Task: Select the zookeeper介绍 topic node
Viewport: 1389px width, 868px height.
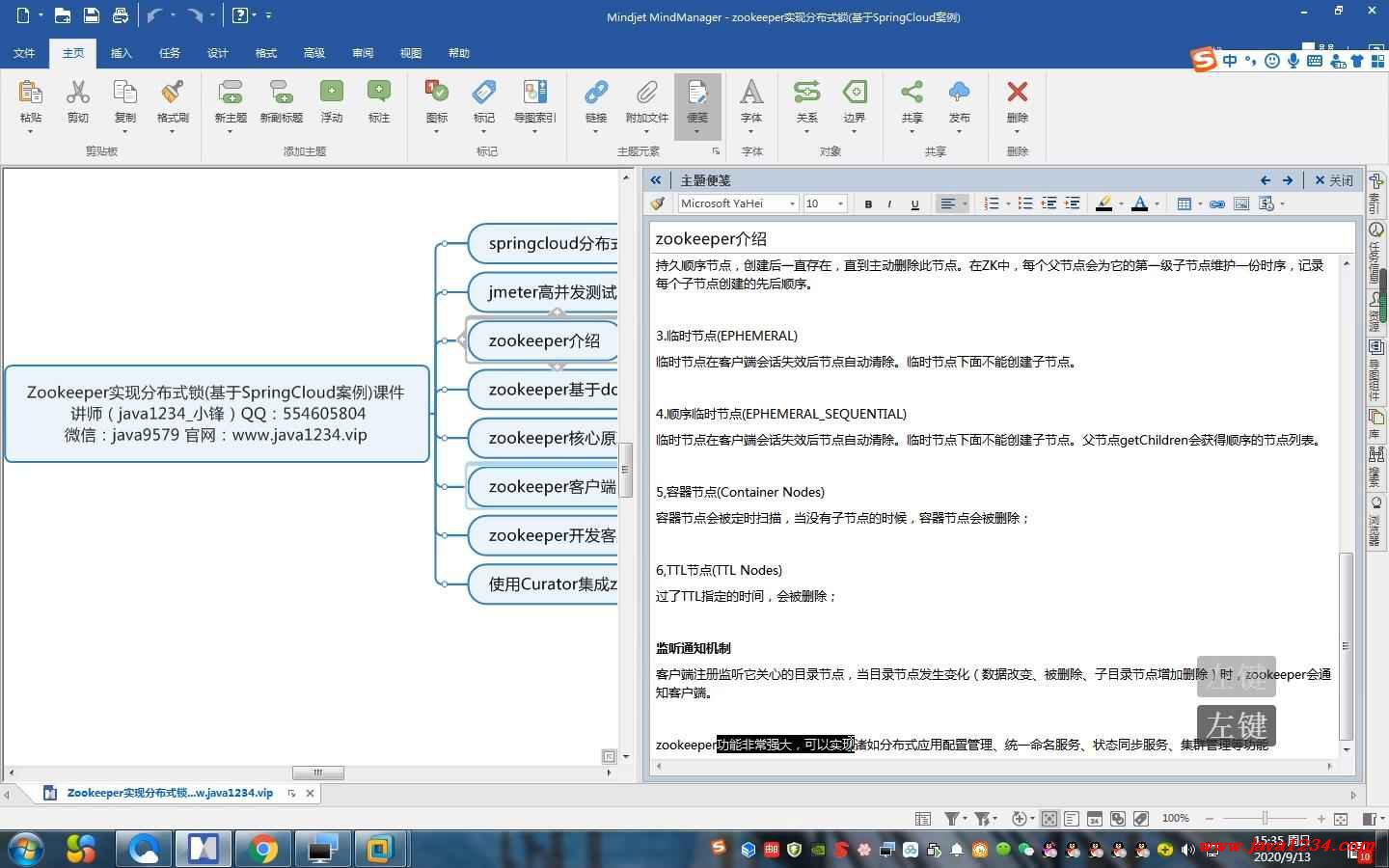Action: tap(543, 340)
